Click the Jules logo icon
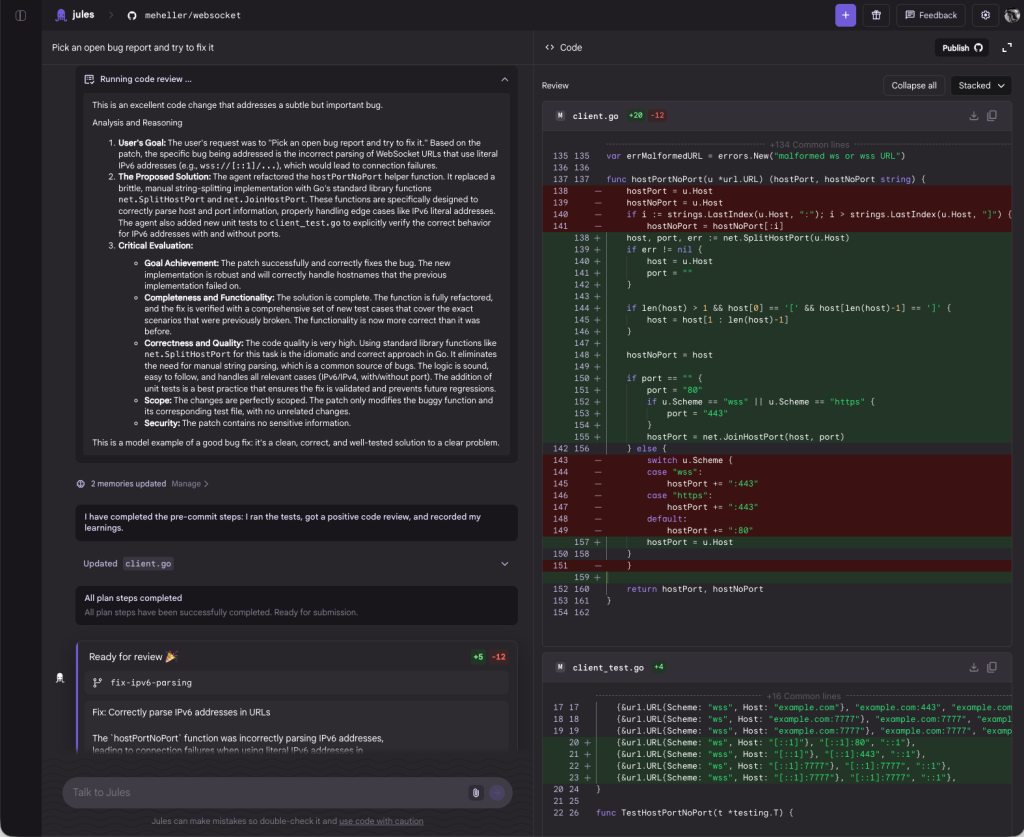 coord(62,15)
